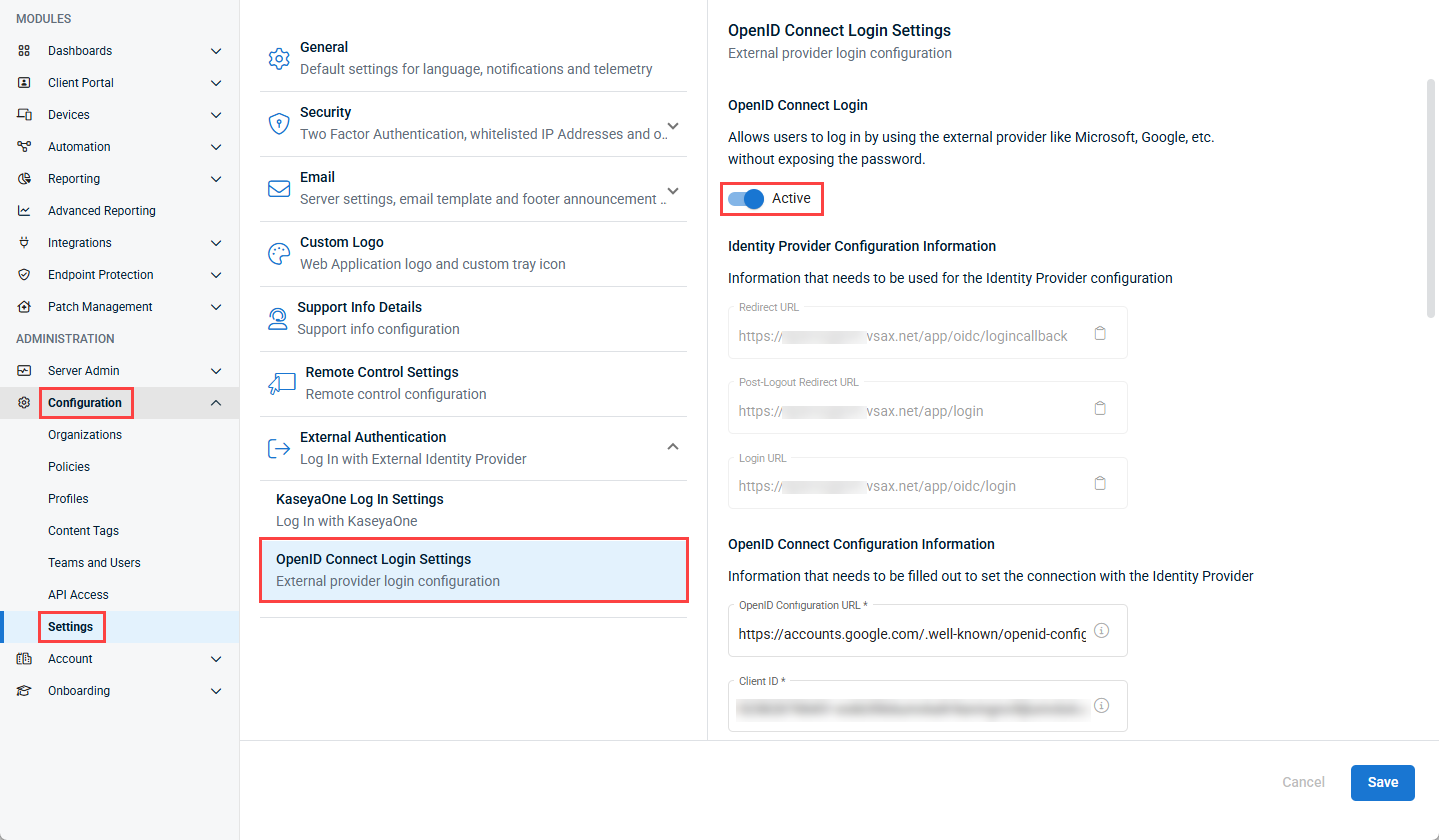This screenshot has height=840, width=1439.
Task: Save the OpenID Connect settings
Action: click(1382, 782)
